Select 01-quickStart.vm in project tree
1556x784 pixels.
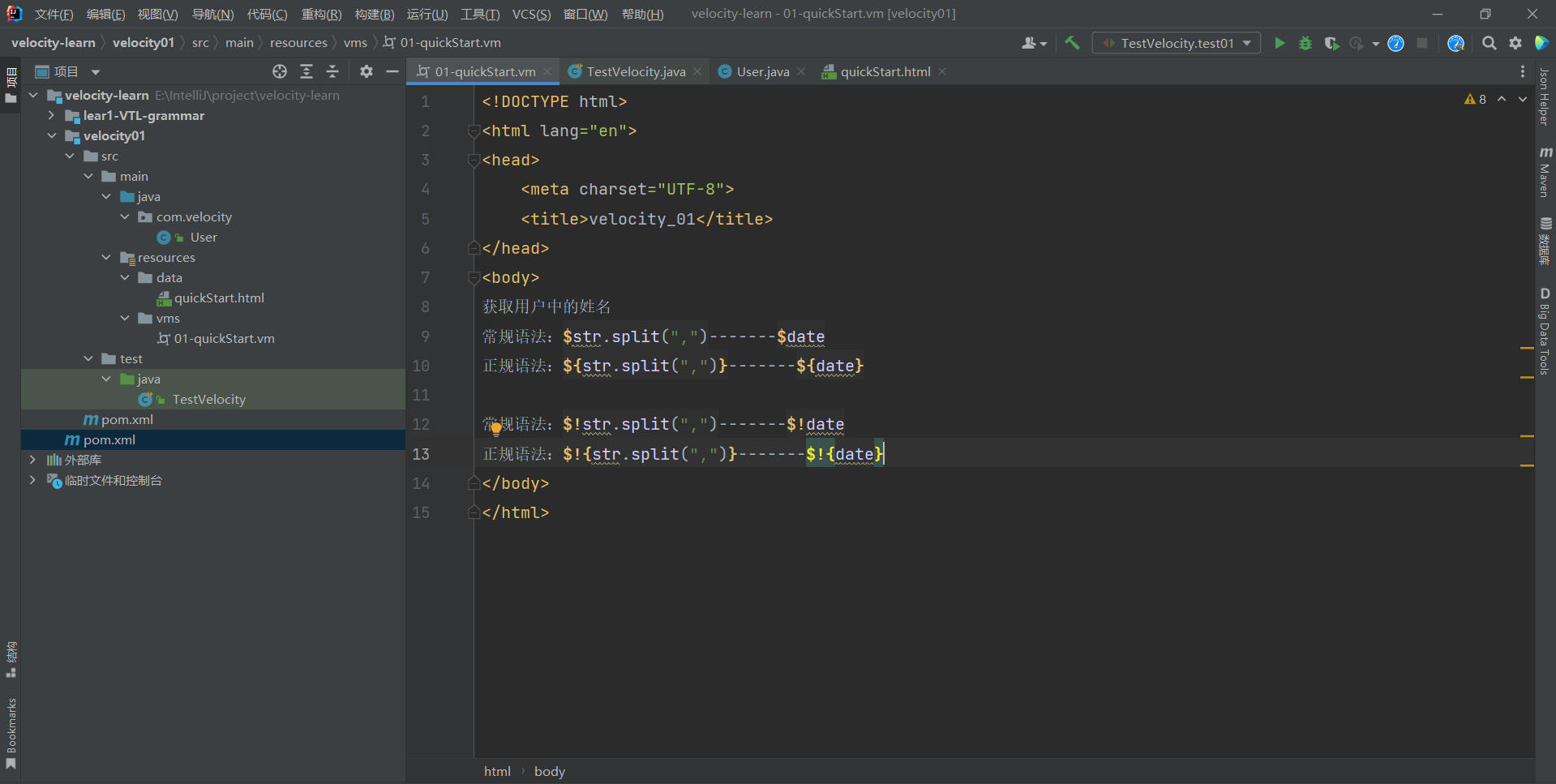(224, 338)
